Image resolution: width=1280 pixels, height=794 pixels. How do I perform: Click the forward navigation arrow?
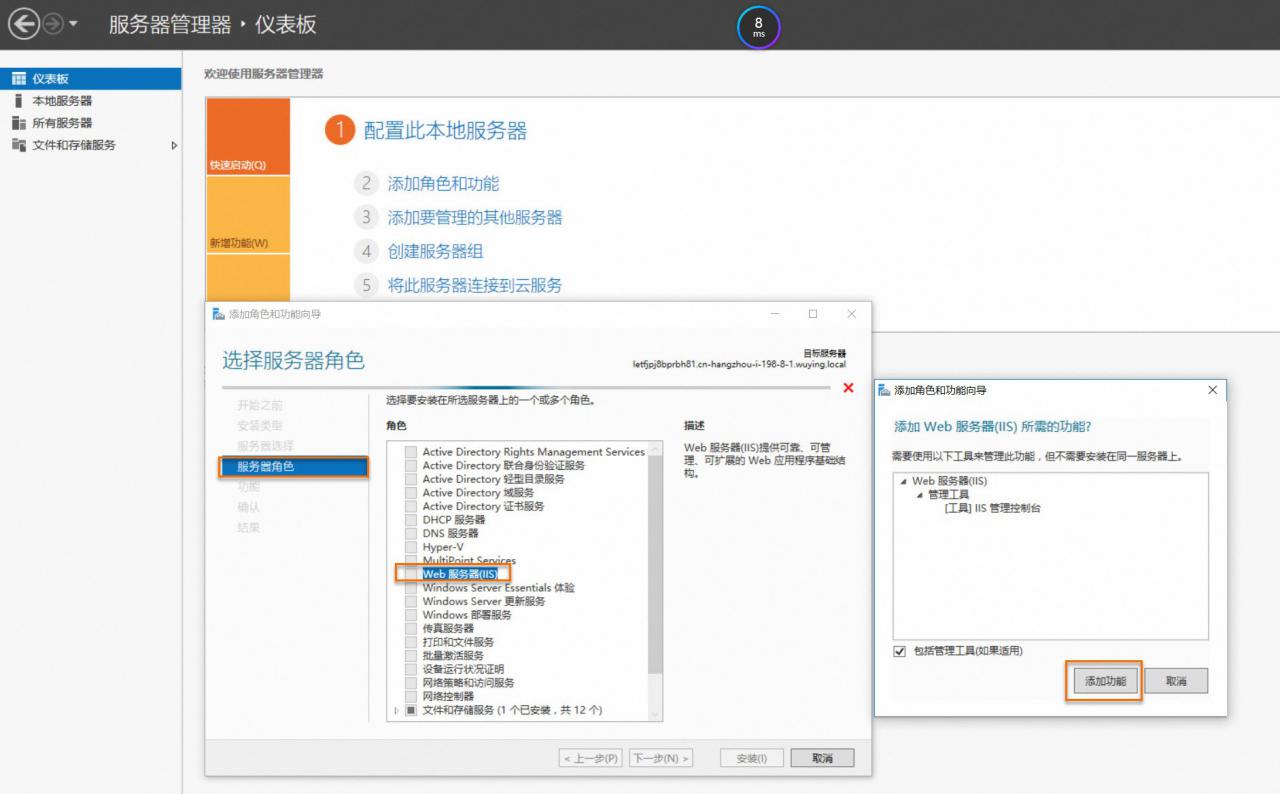pos(52,24)
